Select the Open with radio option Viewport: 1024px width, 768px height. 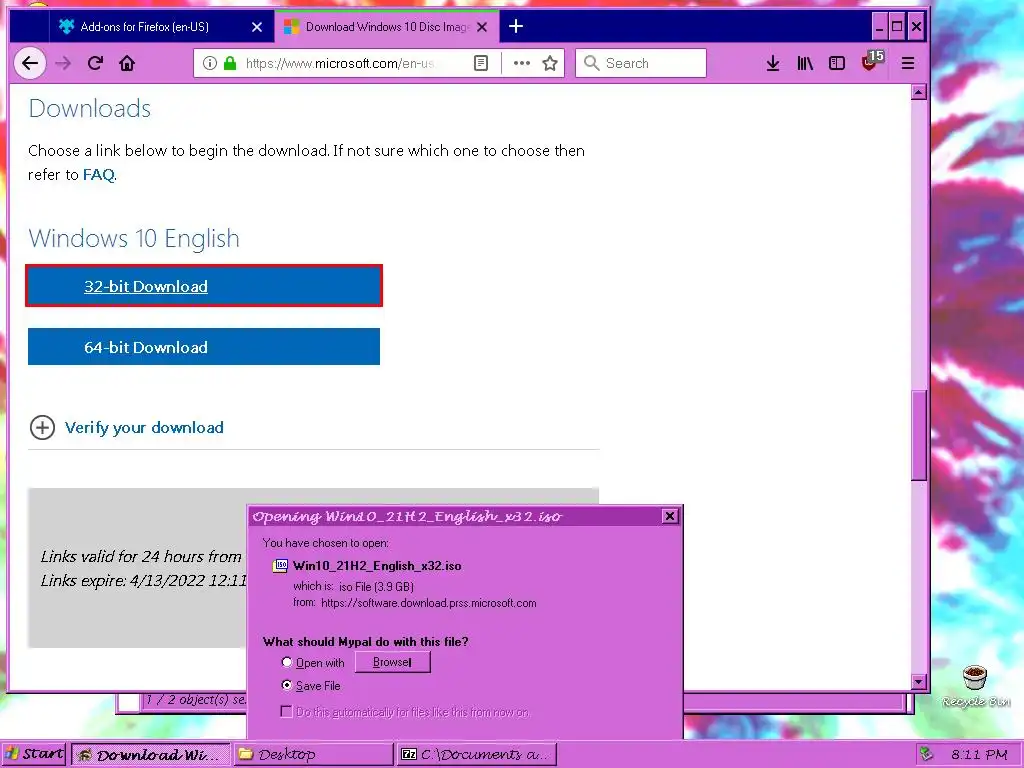[287, 662]
